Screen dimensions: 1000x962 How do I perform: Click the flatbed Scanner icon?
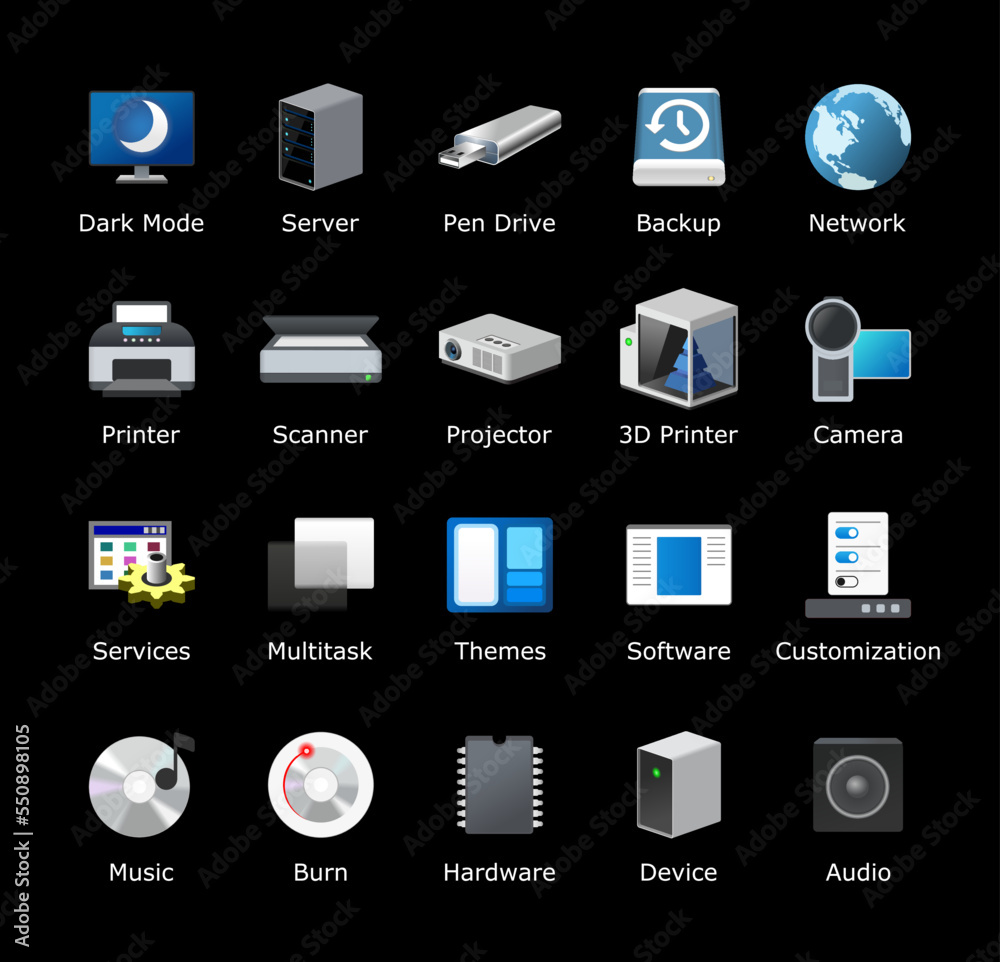pyautogui.click(x=321, y=349)
